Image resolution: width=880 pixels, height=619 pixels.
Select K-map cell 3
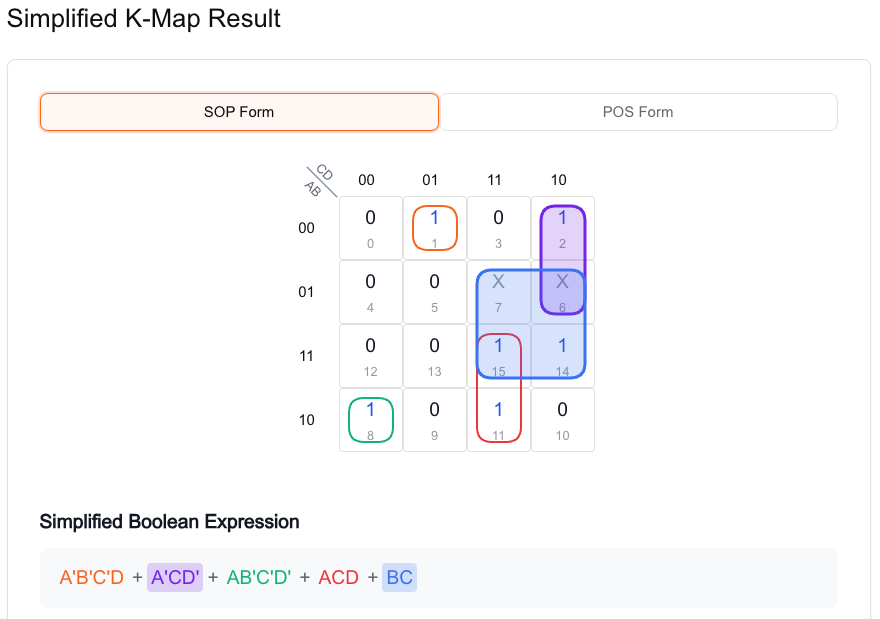click(499, 228)
